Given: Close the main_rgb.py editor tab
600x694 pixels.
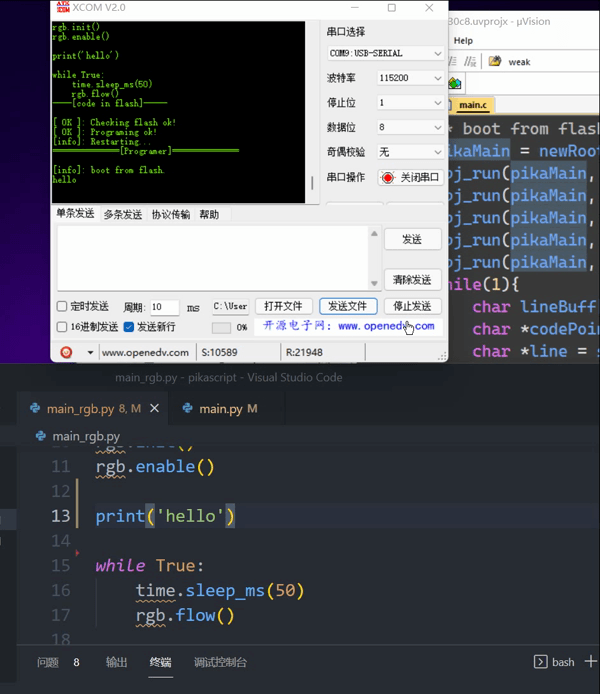Looking at the screenshot, I should pos(154,408).
